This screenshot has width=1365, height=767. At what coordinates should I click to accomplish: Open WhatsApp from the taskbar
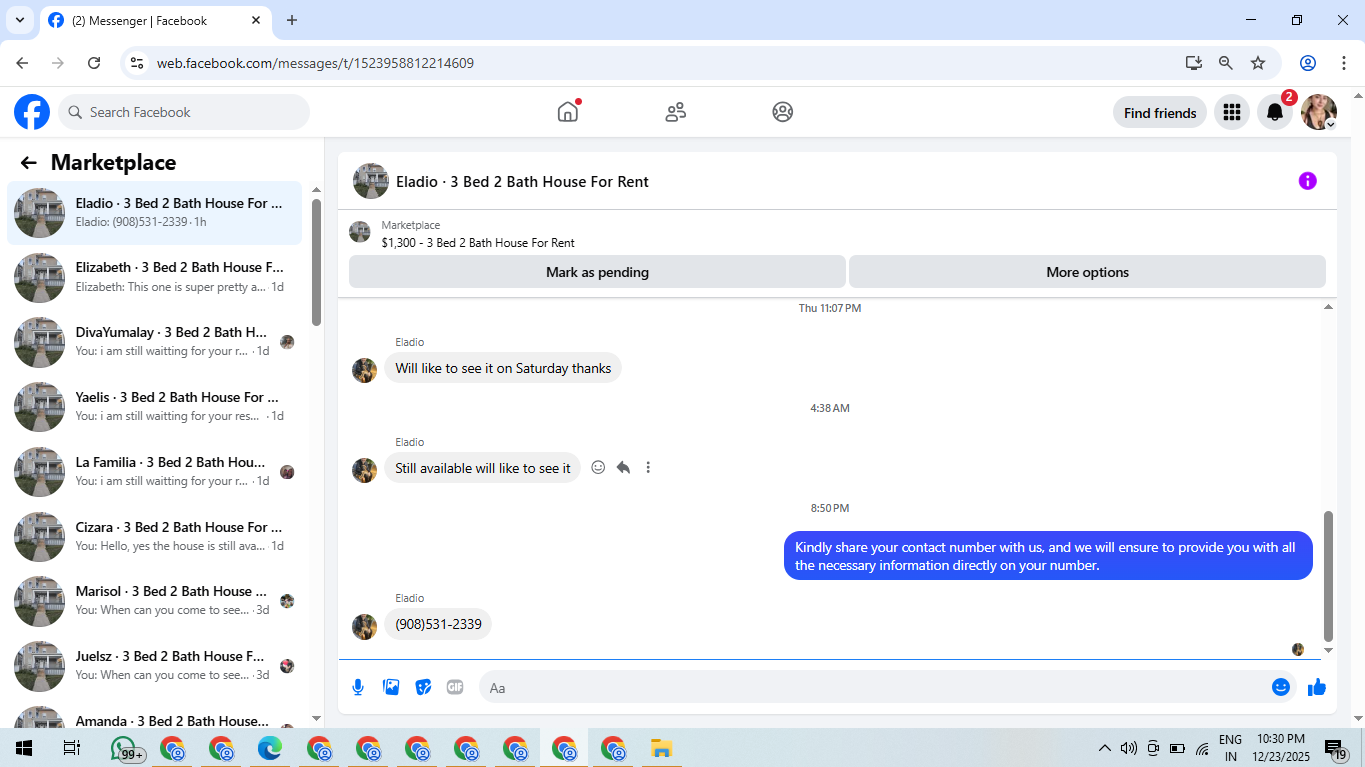tap(124, 748)
